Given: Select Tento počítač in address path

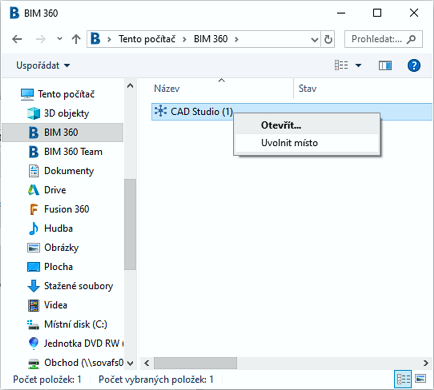Looking at the screenshot, I should pyautogui.click(x=147, y=39).
